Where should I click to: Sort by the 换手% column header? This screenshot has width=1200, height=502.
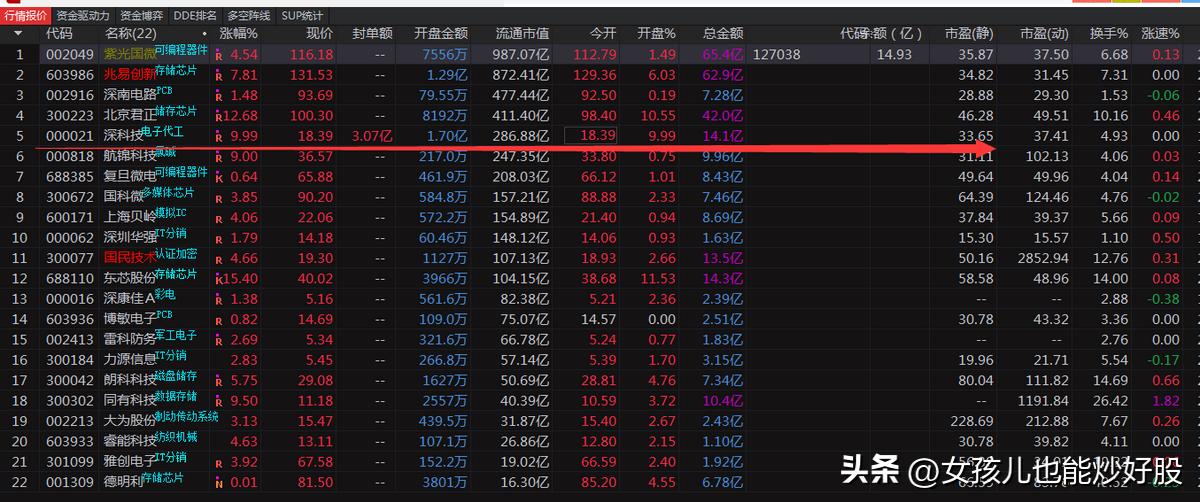(x=1109, y=33)
